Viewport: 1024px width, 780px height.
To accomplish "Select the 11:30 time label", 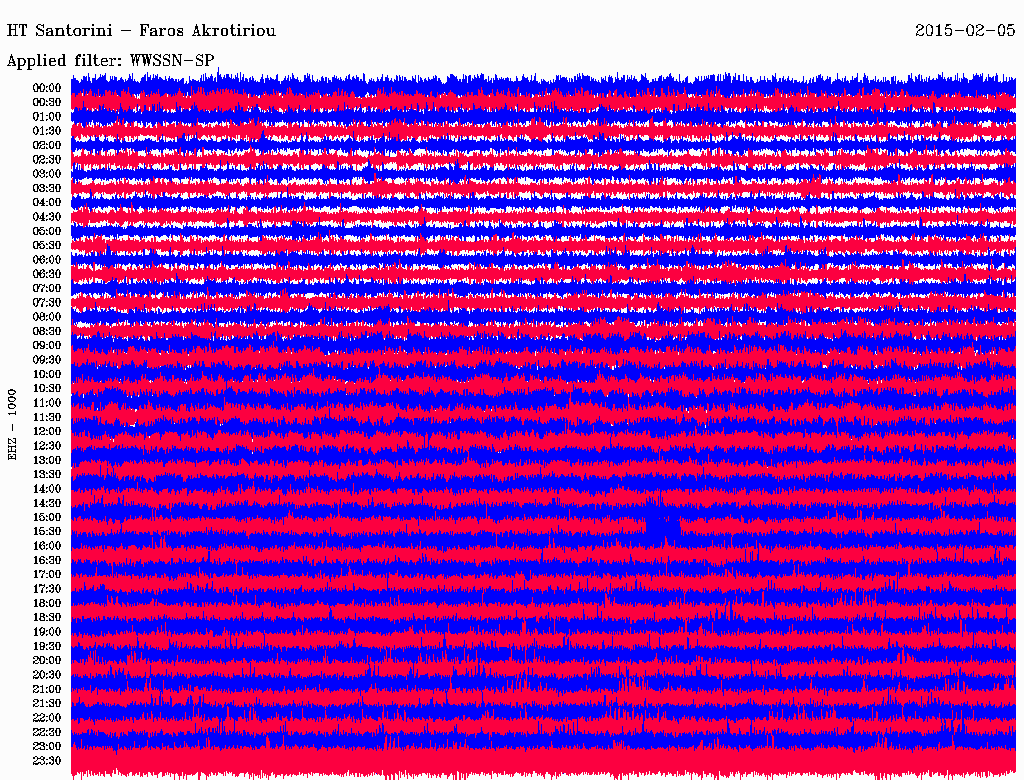I will 46,417.
